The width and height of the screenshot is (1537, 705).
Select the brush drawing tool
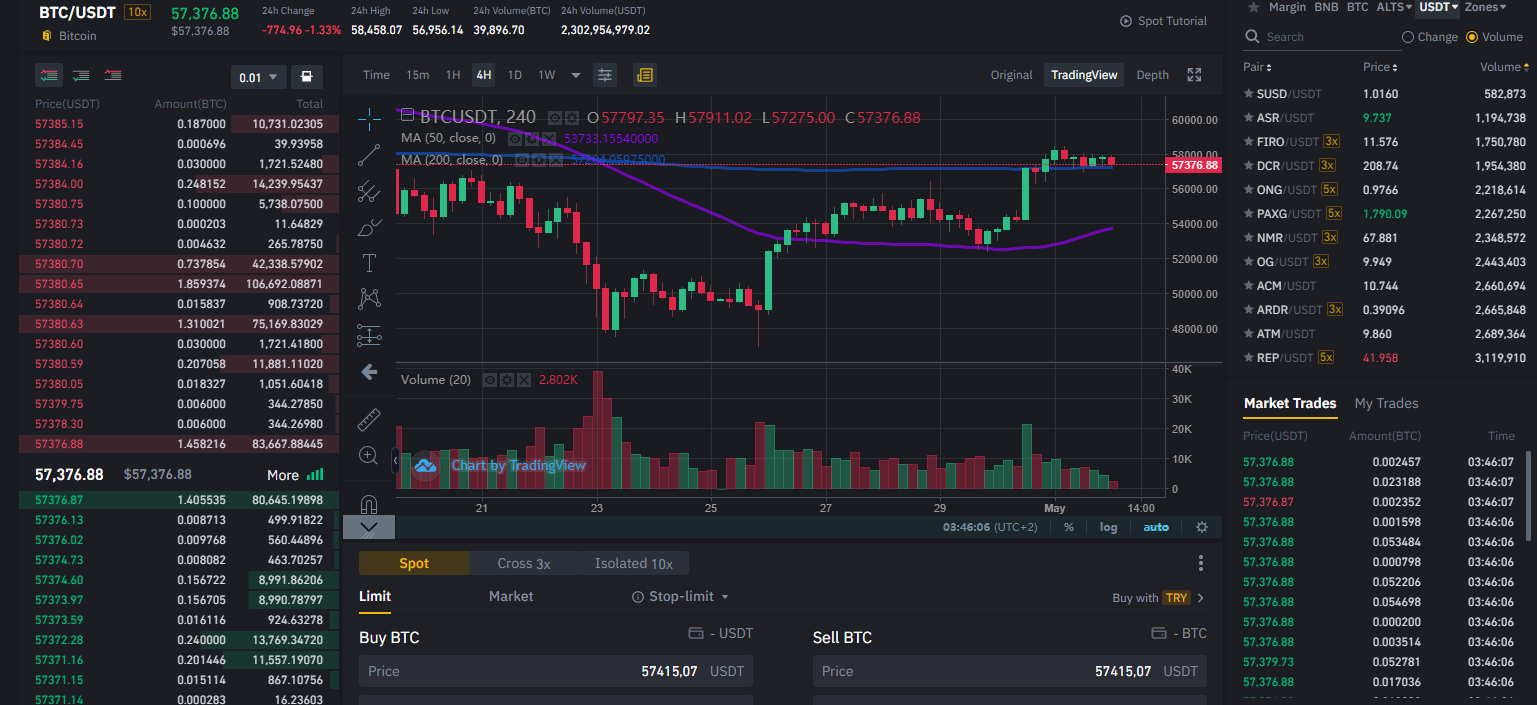coord(369,227)
